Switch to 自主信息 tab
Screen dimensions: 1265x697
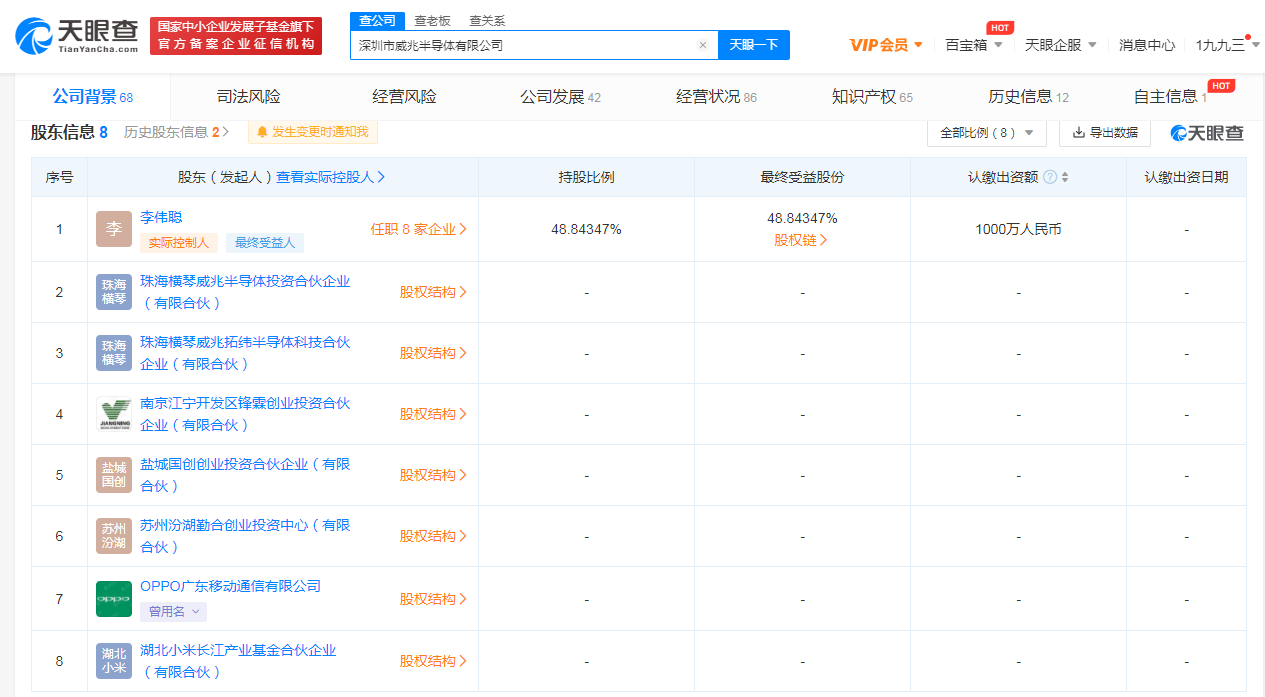pyautogui.click(x=1170, y=97)
